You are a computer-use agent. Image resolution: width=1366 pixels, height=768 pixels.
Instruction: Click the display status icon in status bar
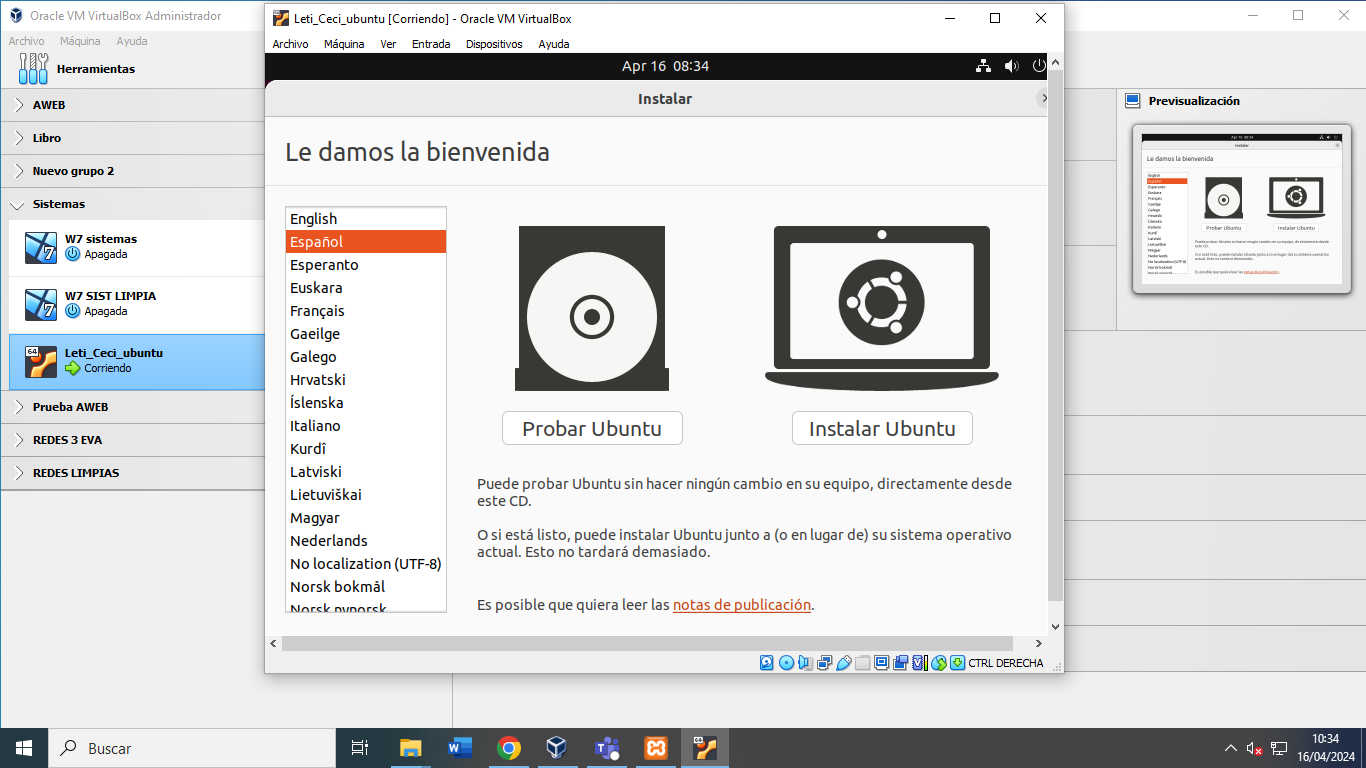(881, 662)
